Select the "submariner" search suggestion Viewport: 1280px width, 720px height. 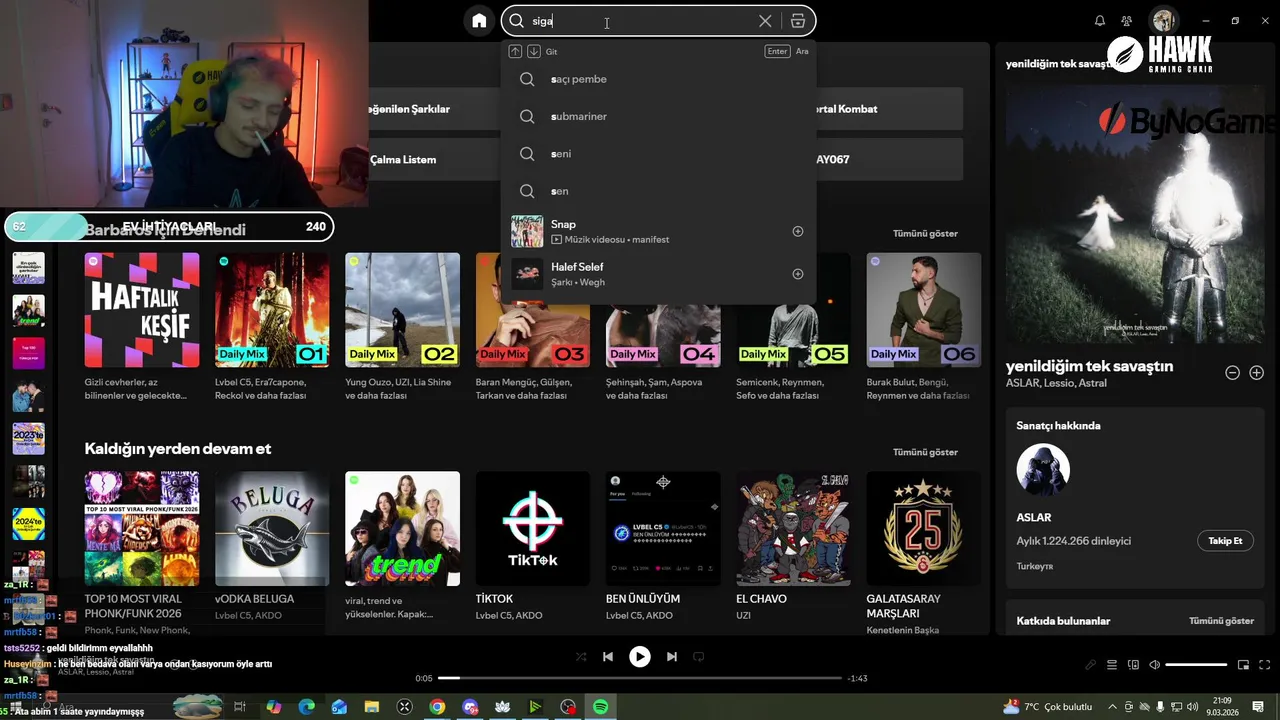click(659, 116)
